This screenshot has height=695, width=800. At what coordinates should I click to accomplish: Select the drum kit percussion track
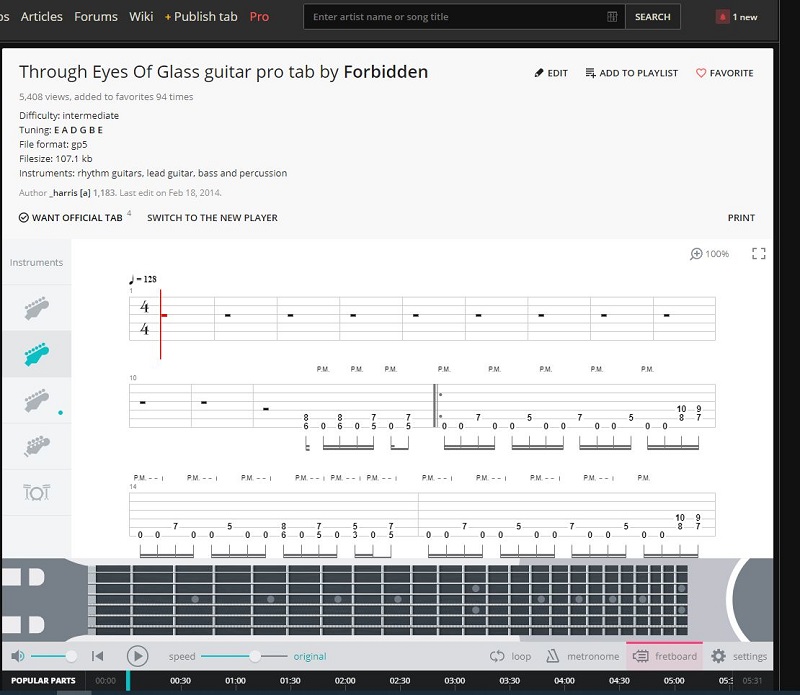[37, 492]
